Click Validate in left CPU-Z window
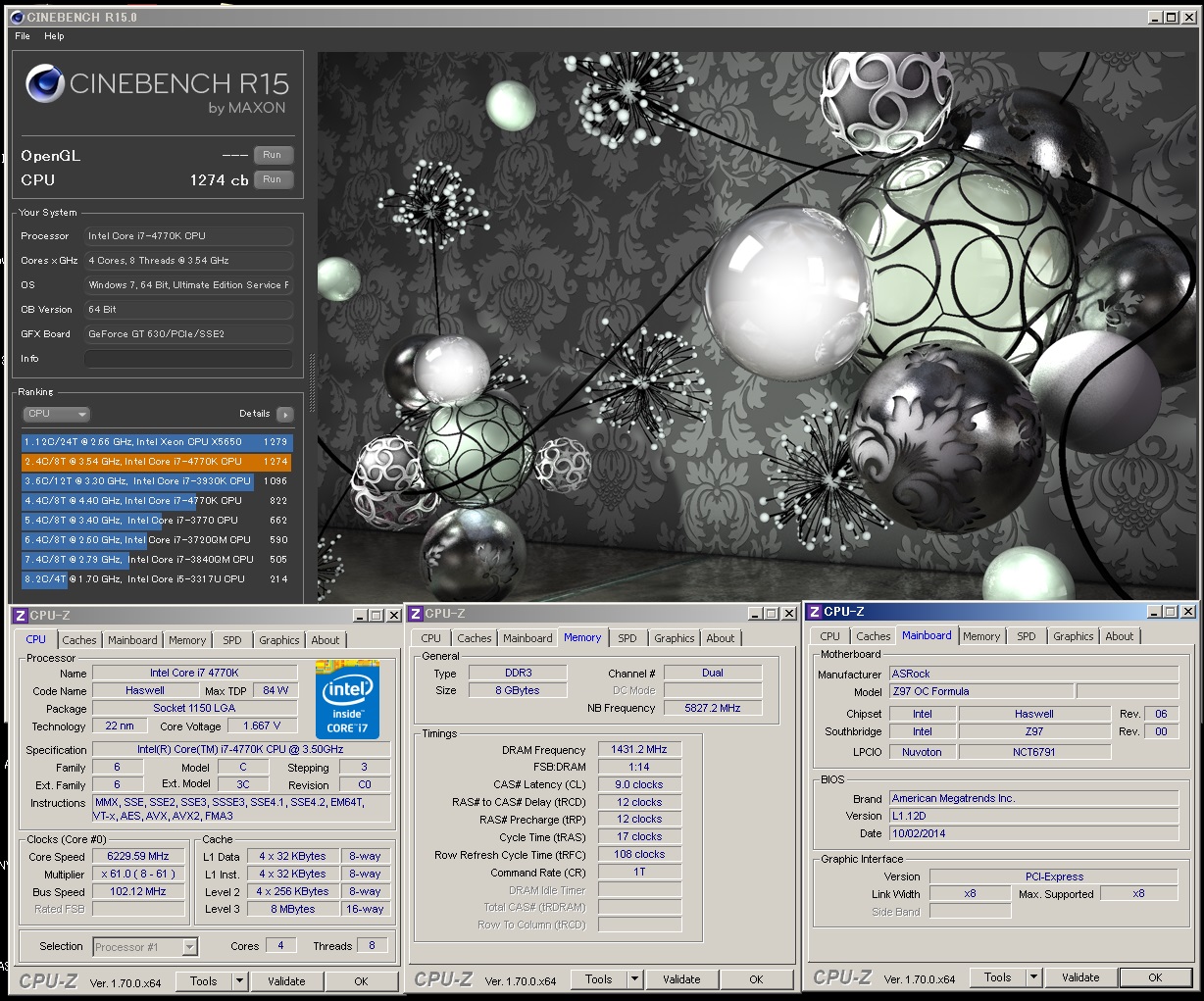The image size is (1204, 1001). [x=286, y=981]
